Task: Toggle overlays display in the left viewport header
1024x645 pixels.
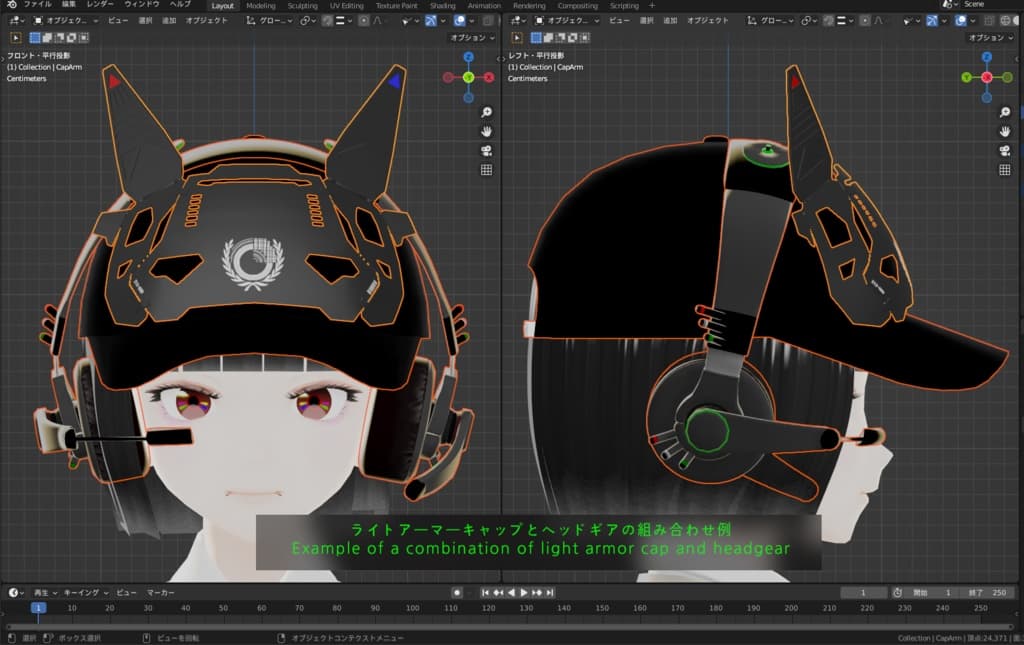Action: coord(460,20)
